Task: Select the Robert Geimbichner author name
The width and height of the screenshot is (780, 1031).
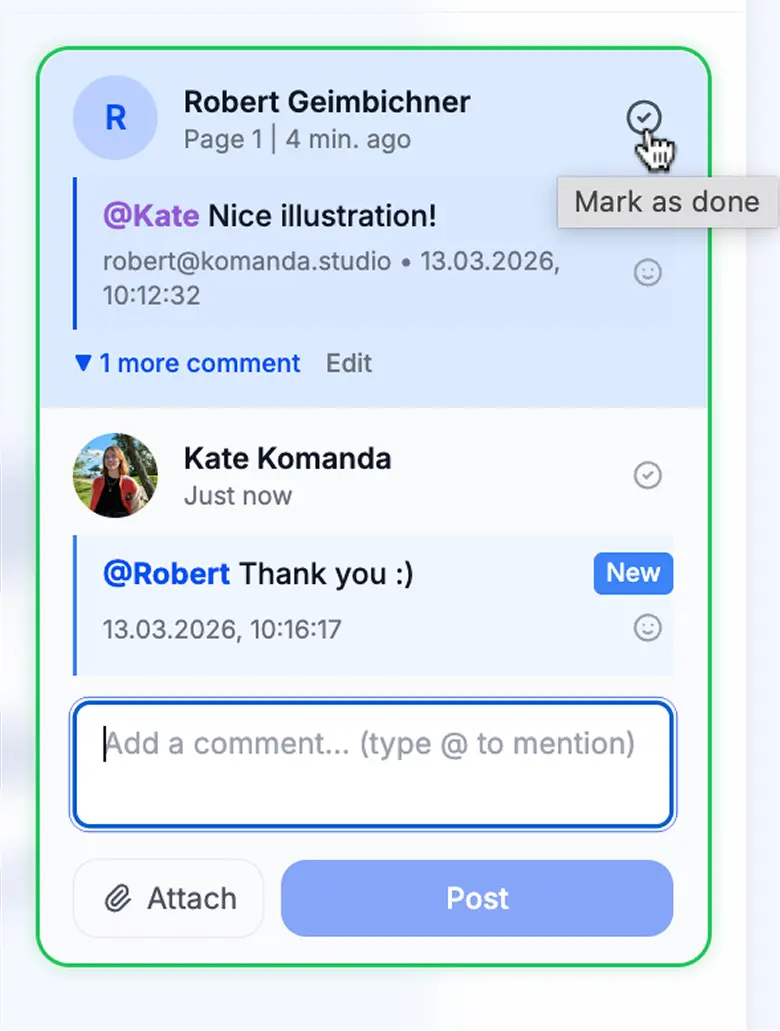Action: coord(327,102)
